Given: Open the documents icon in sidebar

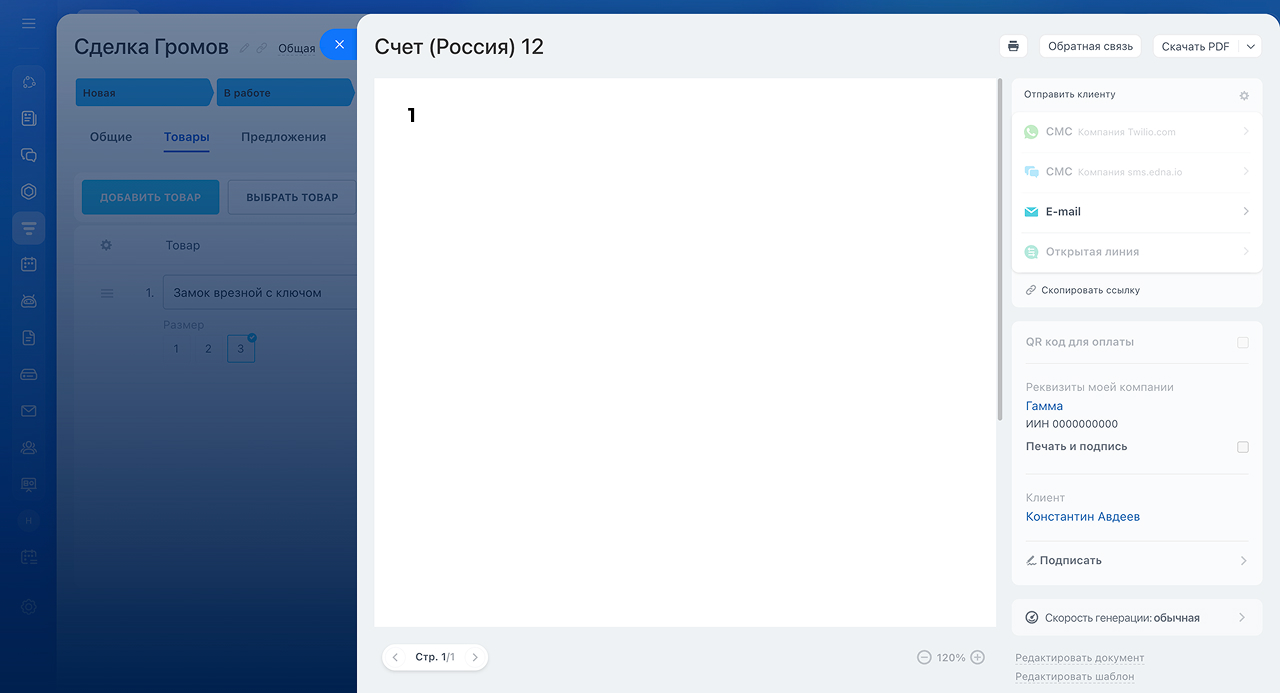Looking at the screenshot, I should [x=28, y=338].
